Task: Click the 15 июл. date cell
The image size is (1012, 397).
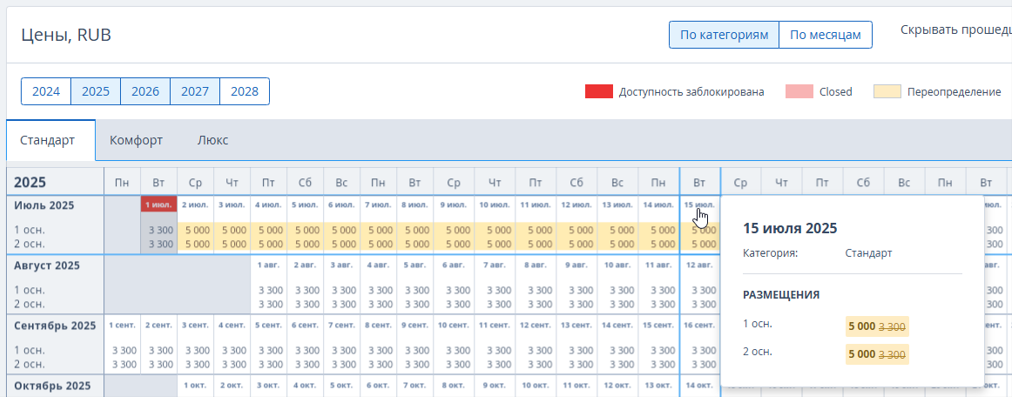Action: click(700, 205)
